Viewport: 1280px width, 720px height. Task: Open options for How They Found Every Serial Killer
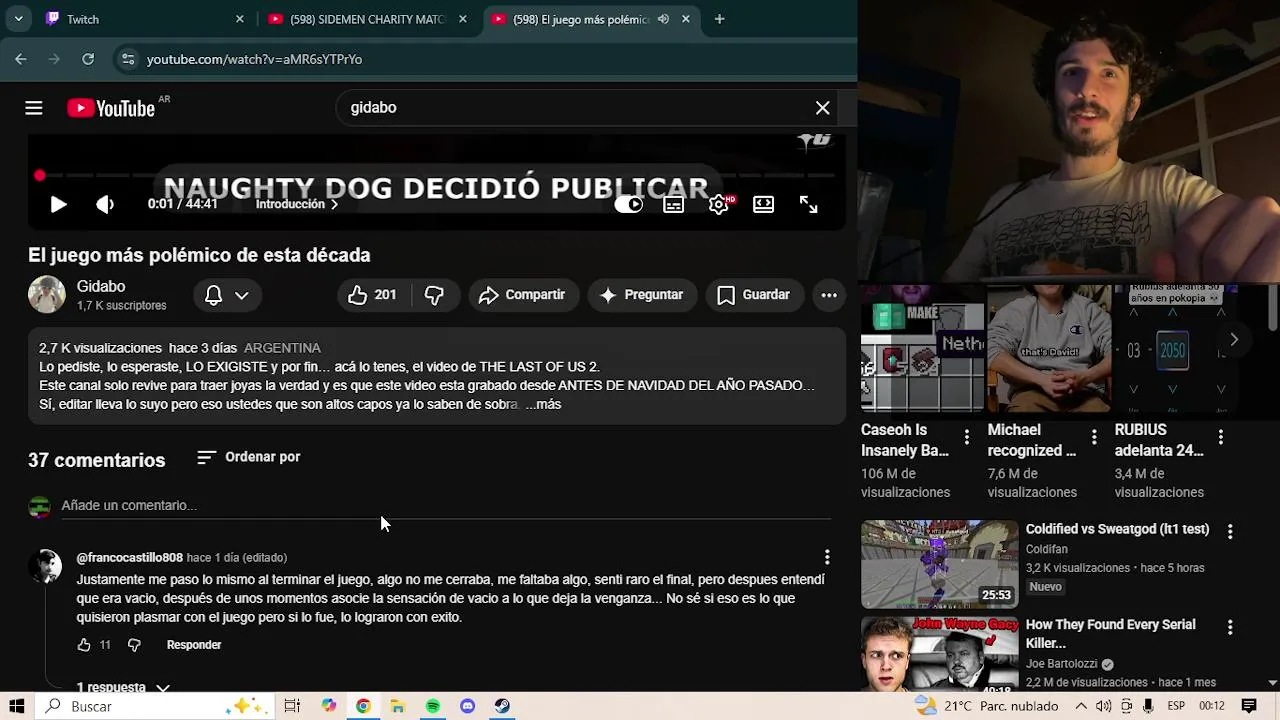pyautogui.click(x=1230, y=627)
